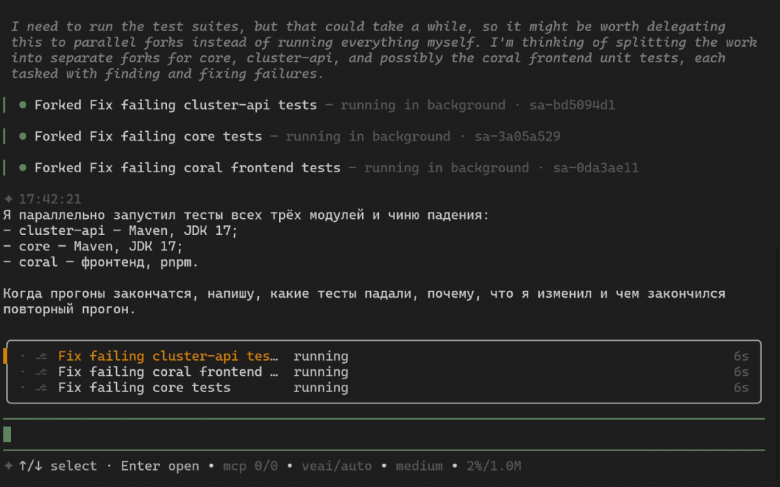Click the green dot of the forked coral frontend entry
The image size is (780, 487).
[22, 168]
